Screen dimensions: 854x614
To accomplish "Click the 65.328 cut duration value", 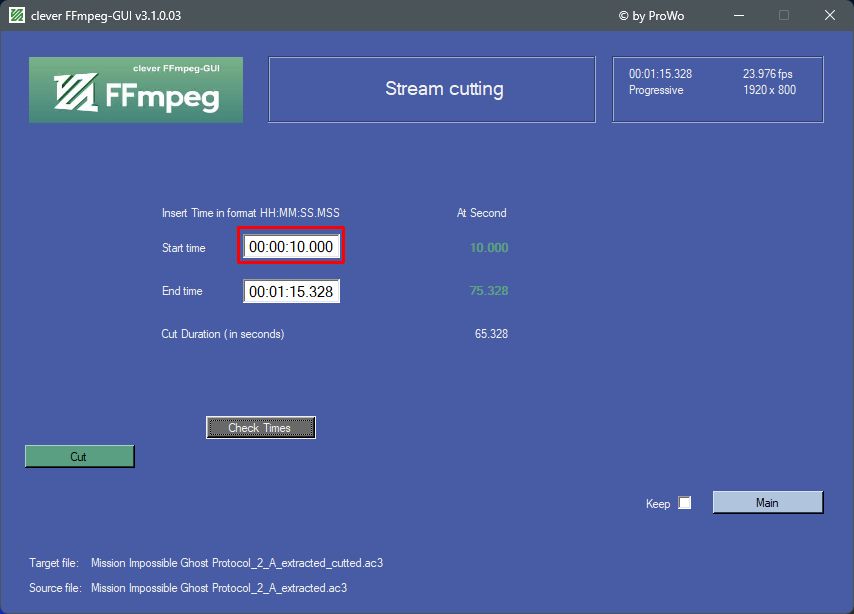I will 491,333.
